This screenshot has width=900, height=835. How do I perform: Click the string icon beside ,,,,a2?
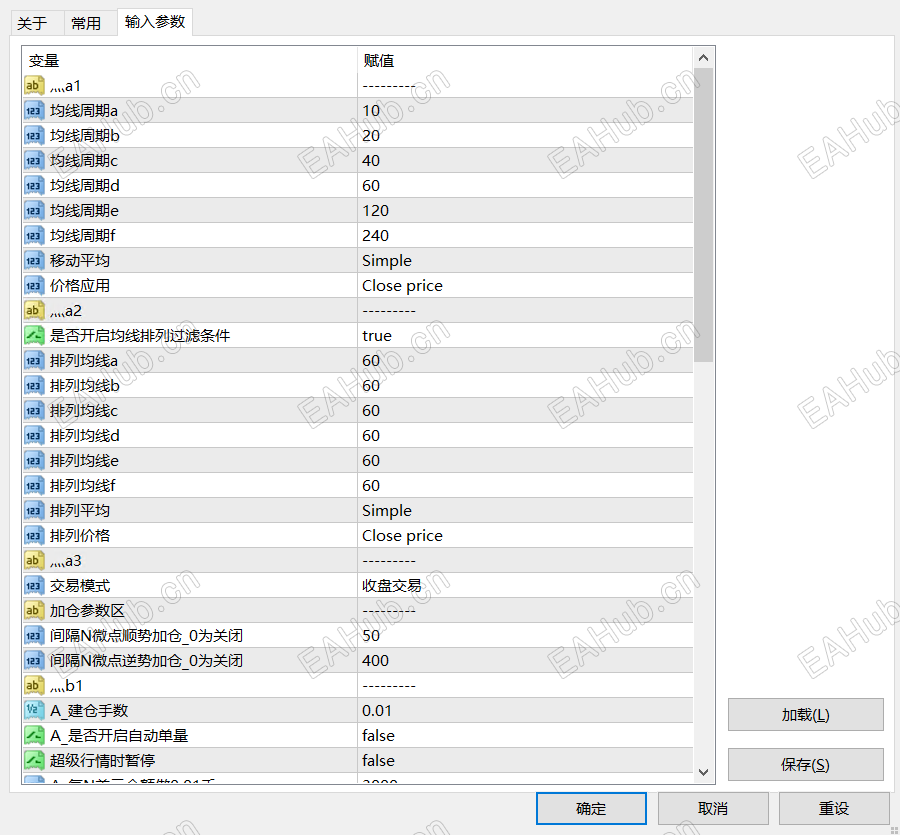pos(34,310)
